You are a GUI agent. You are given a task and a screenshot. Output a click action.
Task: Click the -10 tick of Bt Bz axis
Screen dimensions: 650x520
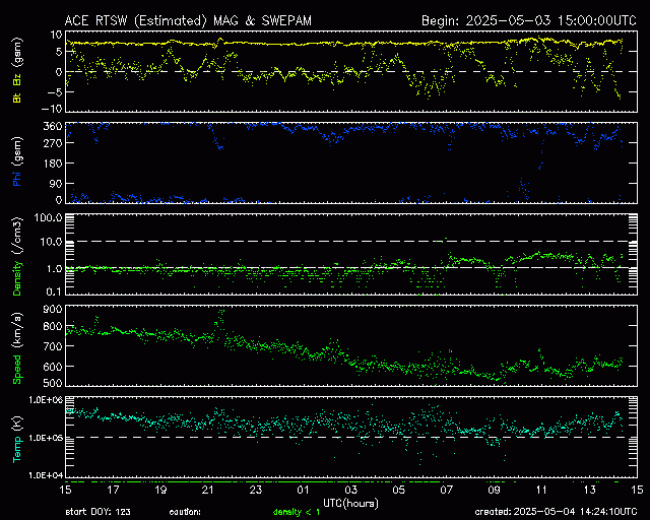pyautogui.click(x=51, y=108)
